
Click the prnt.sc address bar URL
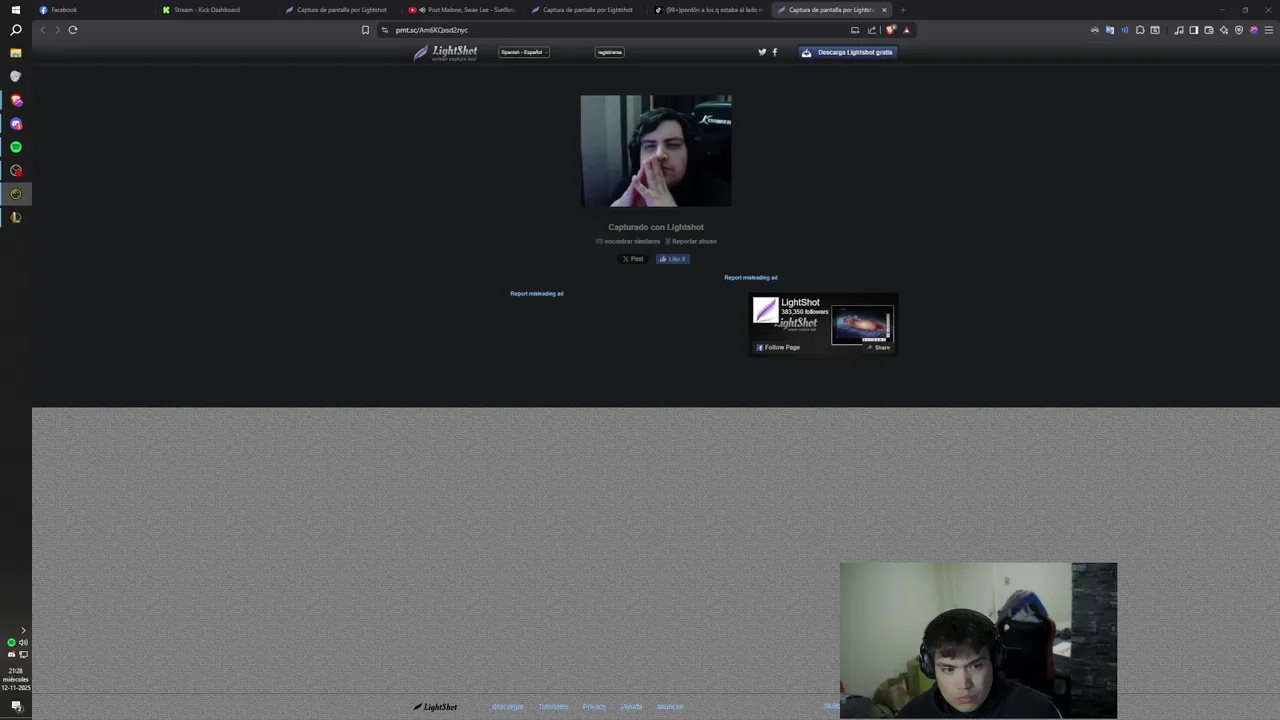tap(432, 30)
